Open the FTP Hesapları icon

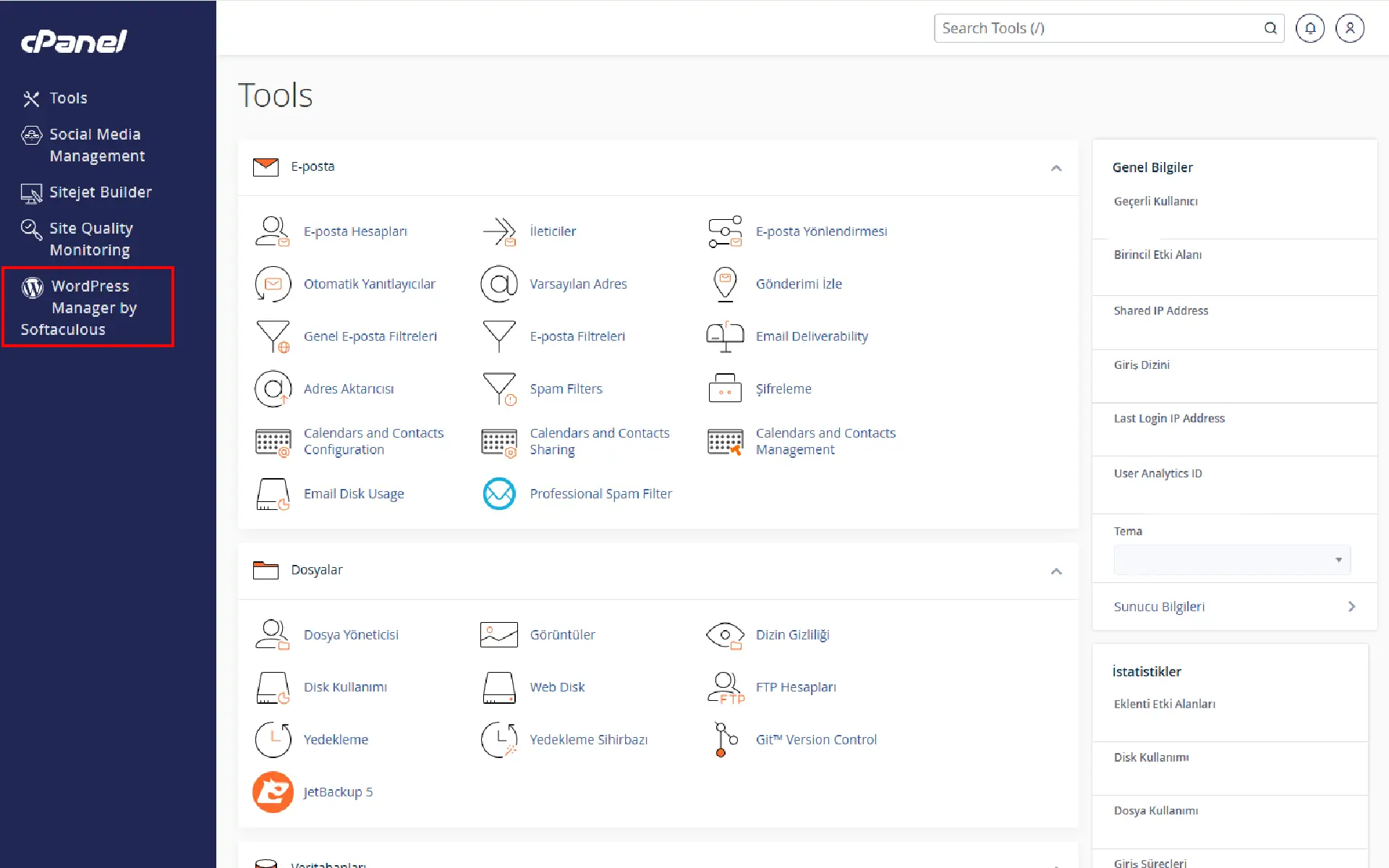click(725, 687)
